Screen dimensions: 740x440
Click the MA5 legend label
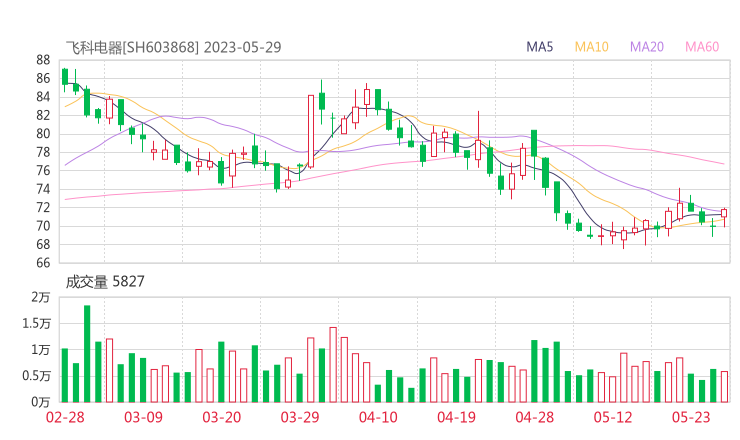(x=539, y=47)
